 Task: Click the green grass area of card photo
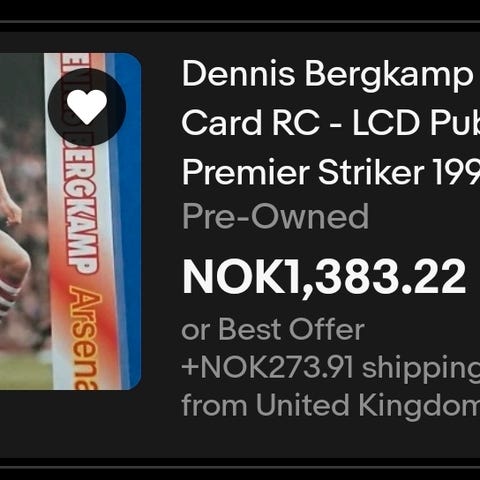tap(25, 372)
